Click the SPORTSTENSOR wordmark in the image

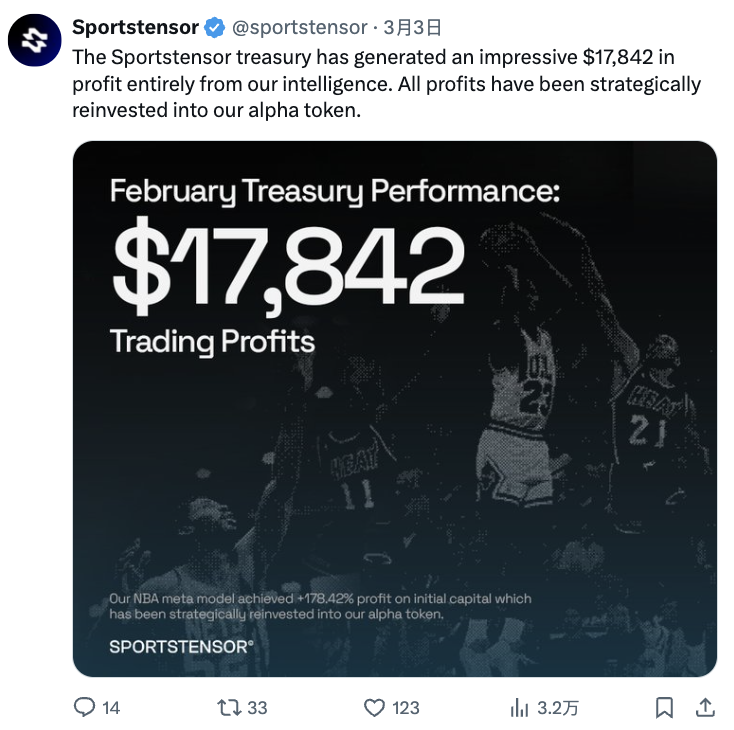click(x=182, y=647)
